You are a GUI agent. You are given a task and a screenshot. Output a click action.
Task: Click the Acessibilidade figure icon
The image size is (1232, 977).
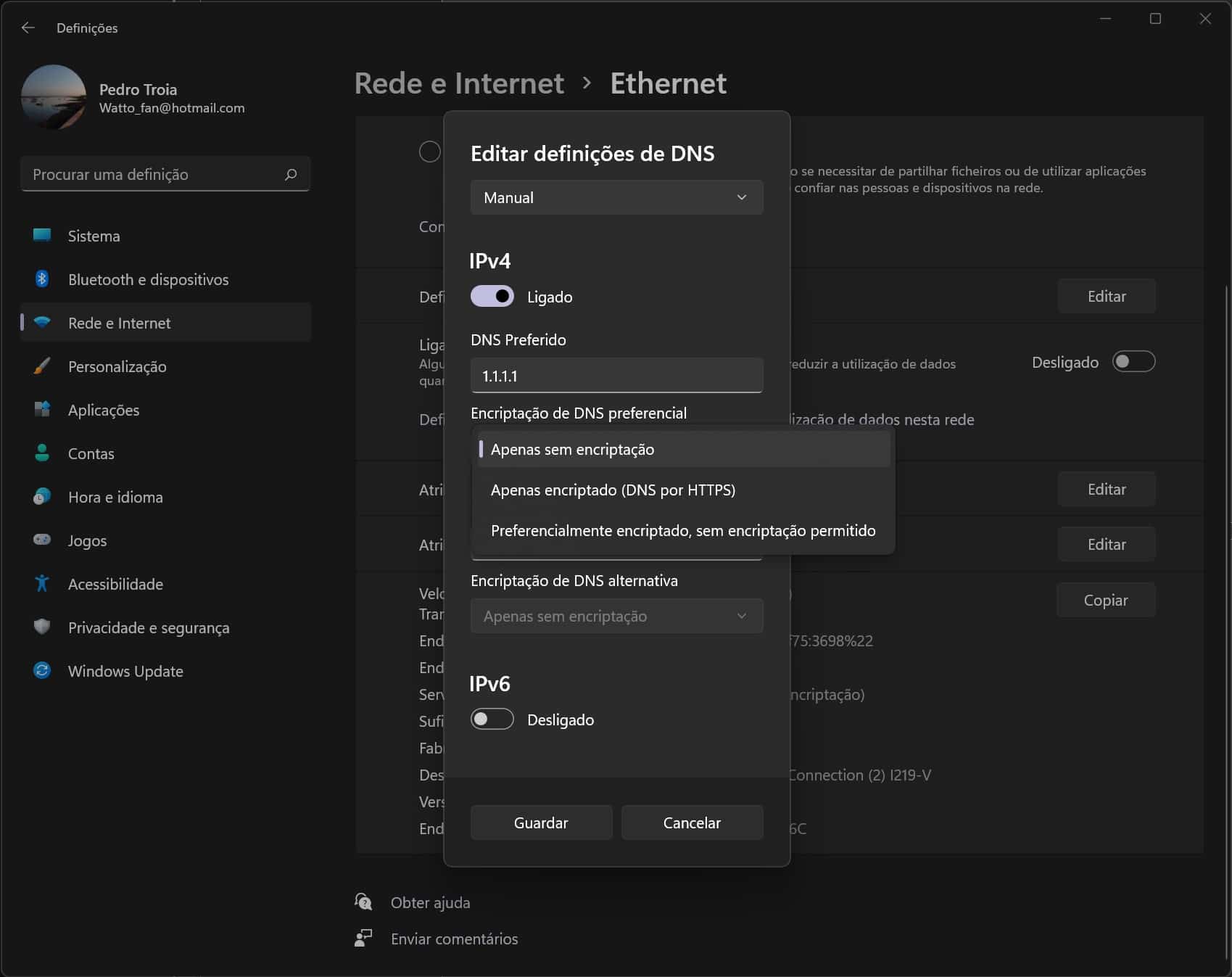[42, 584]
